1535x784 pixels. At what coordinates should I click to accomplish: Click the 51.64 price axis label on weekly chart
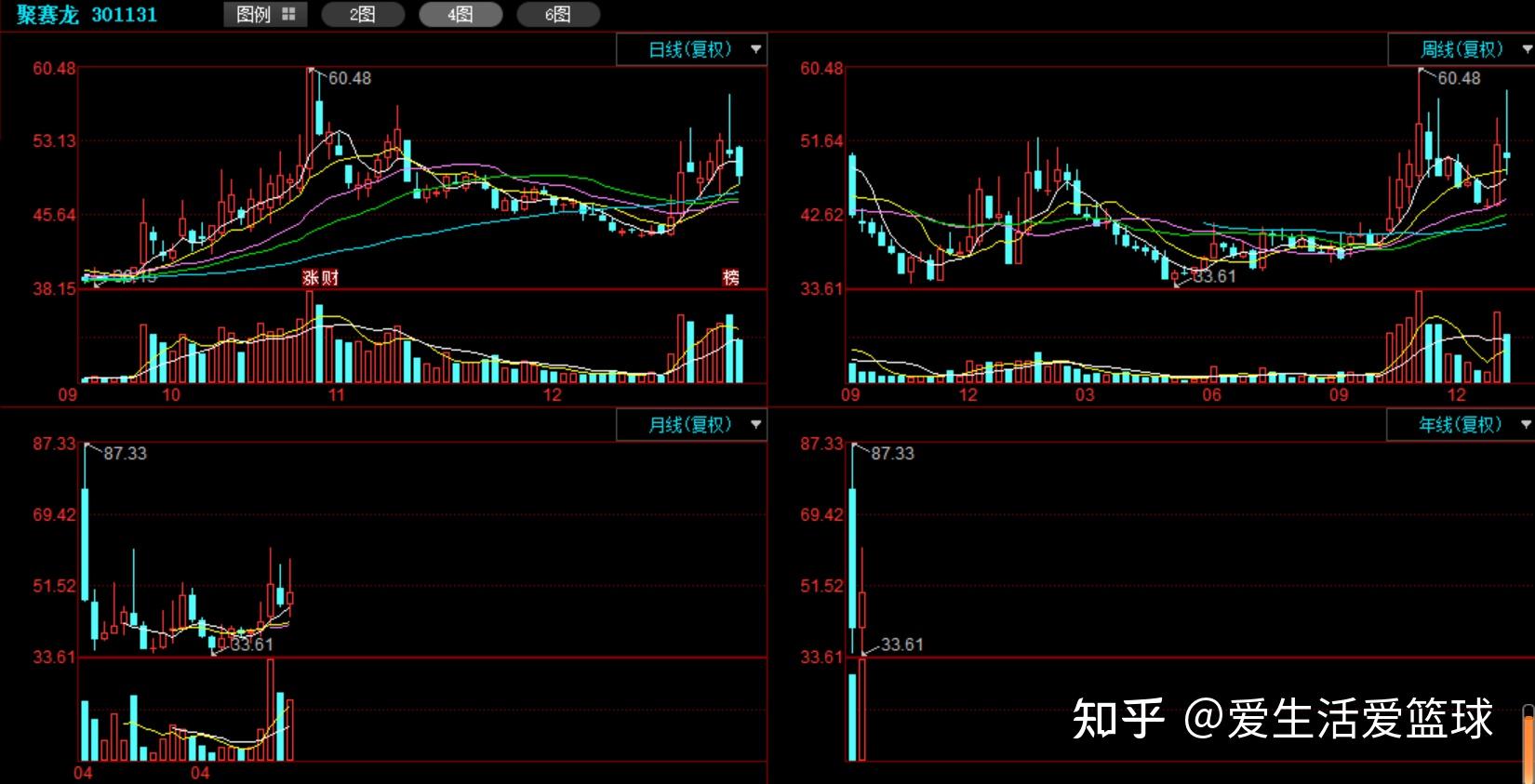point(821,141)
